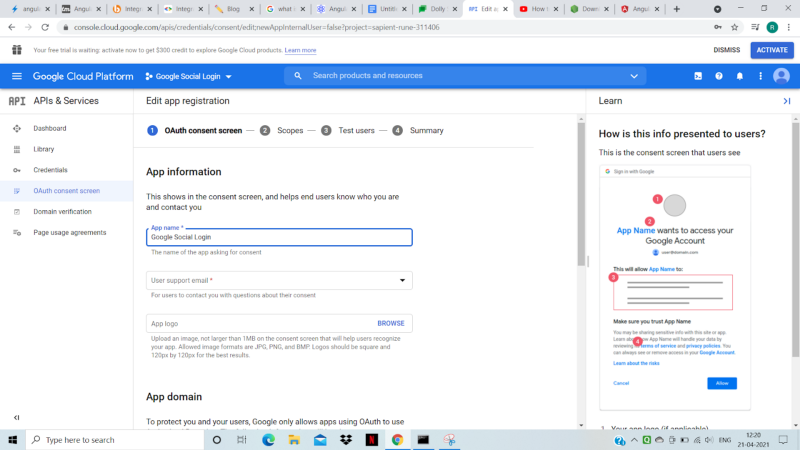The height and width of the screenshot is (450, 800).
Task: Click the consent screen preview image
Action: [675, 287]
